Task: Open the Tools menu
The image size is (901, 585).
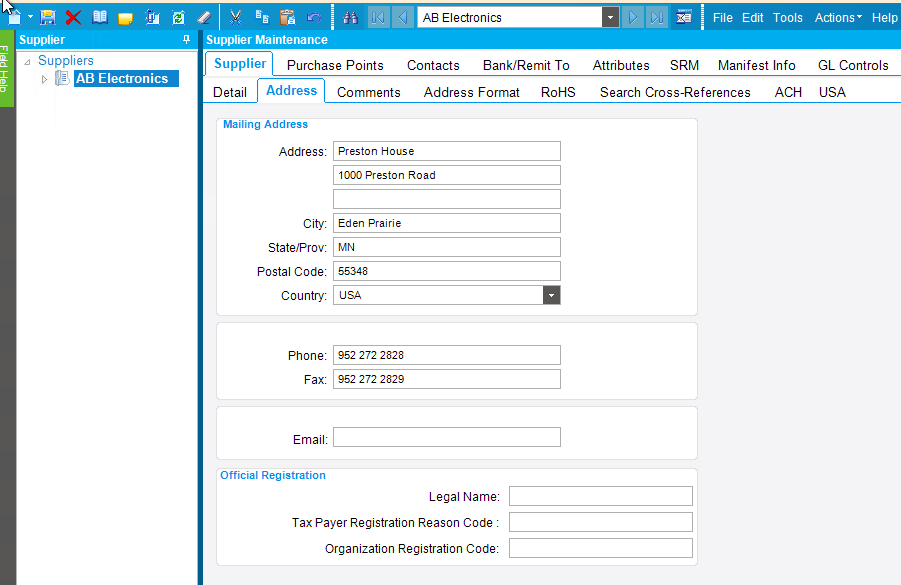Action: pos(787,17)
